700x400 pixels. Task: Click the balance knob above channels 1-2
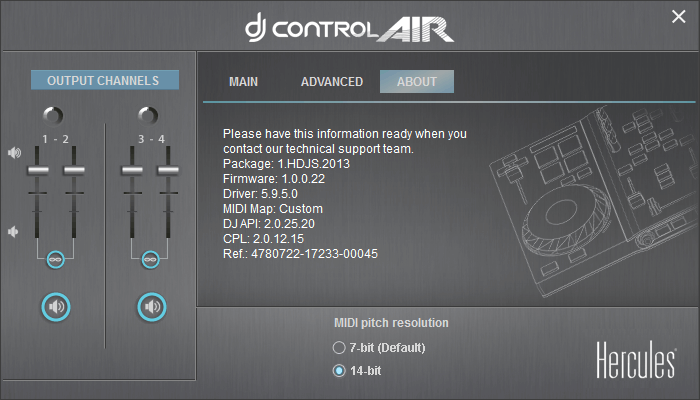53,116
